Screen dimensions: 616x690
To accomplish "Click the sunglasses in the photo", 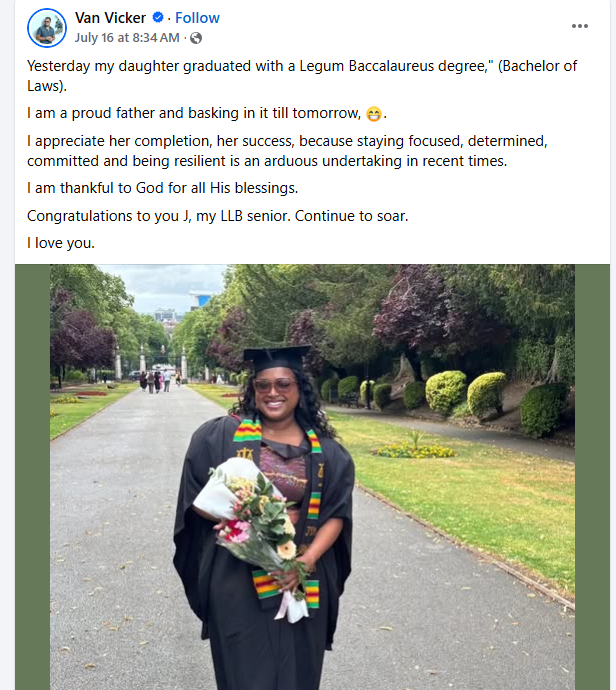I will (275, 386).
